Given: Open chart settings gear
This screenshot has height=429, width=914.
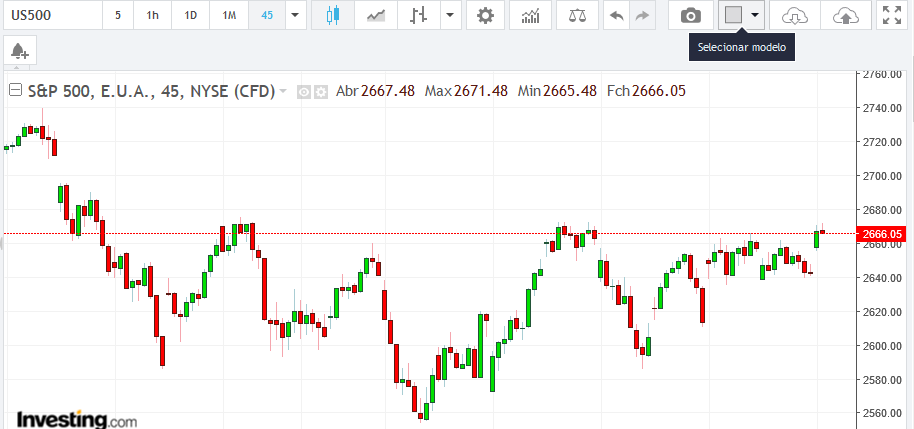Looking at the screenshot, I should (x=485, y=15).
